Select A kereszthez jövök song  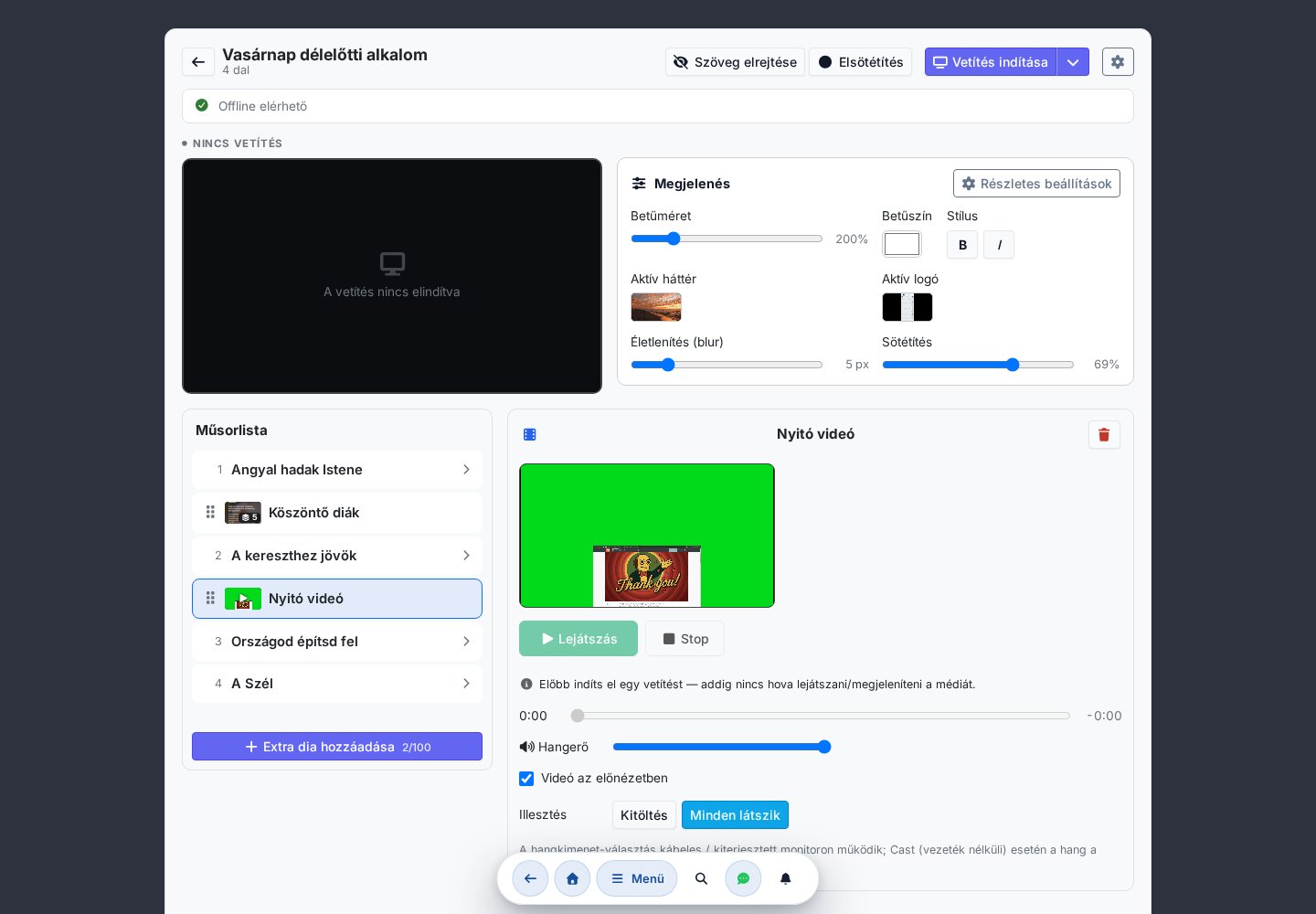(x=337, y=555)
